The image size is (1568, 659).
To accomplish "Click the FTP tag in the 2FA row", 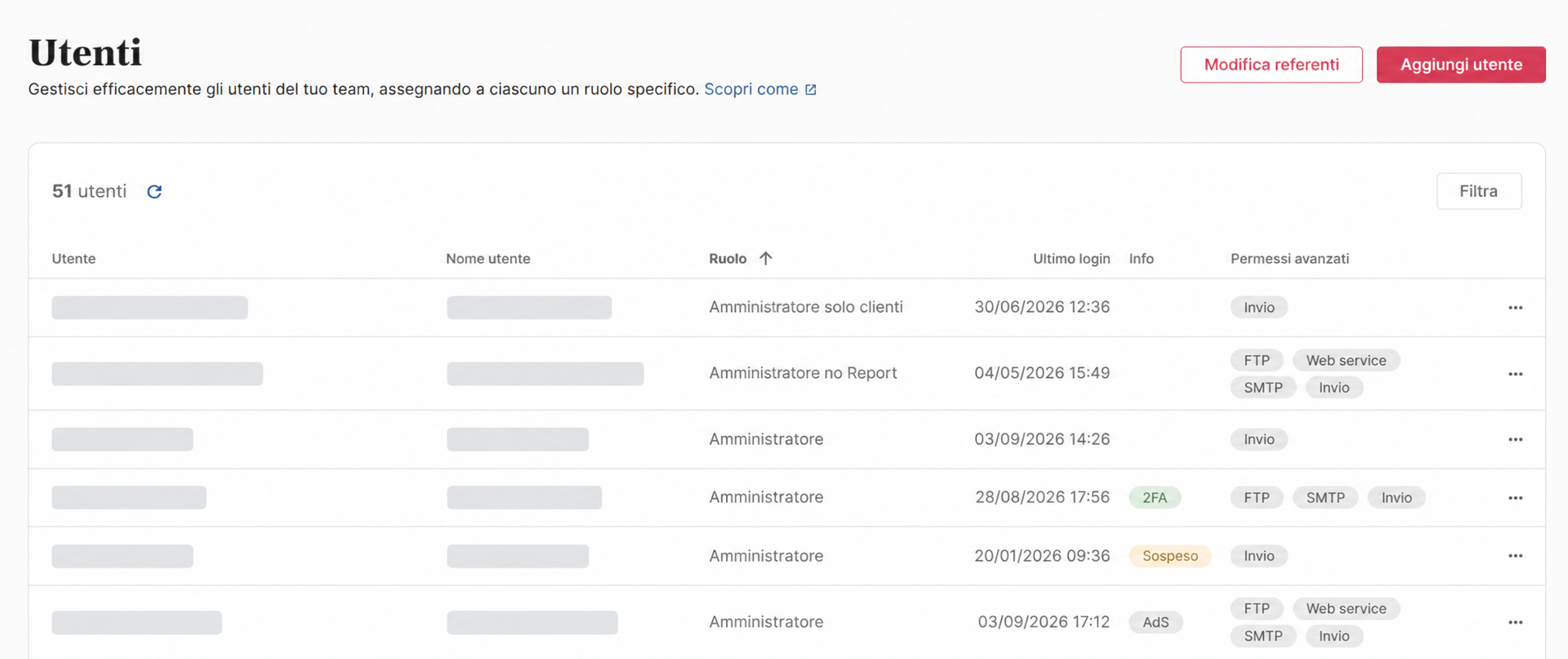I will point(1257,498).
